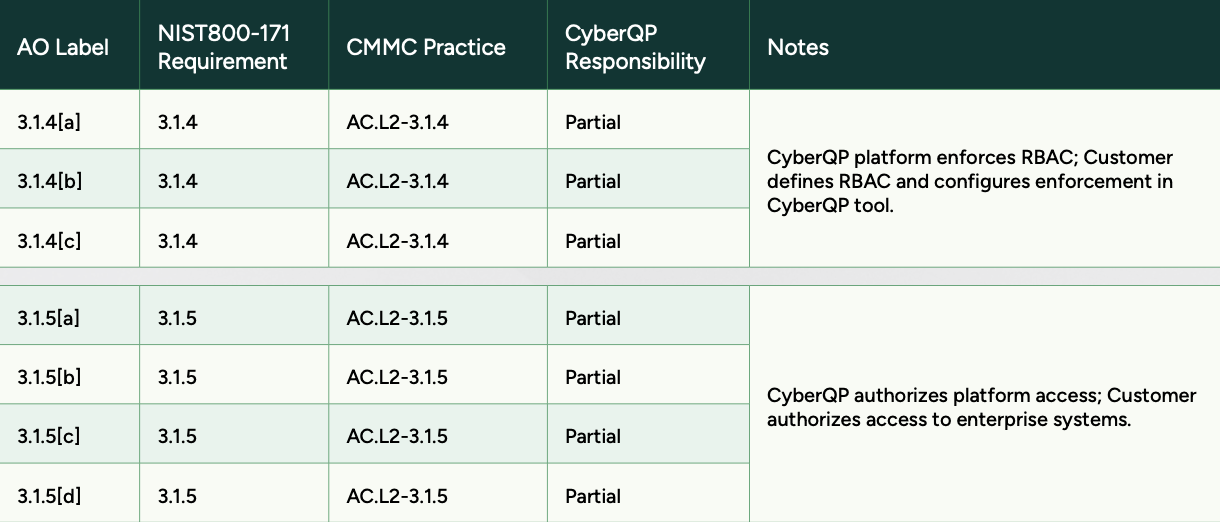Select the NIST requirement cell in row 3.1.5[a]
1220x522 pixels.
tap(178, 318)
